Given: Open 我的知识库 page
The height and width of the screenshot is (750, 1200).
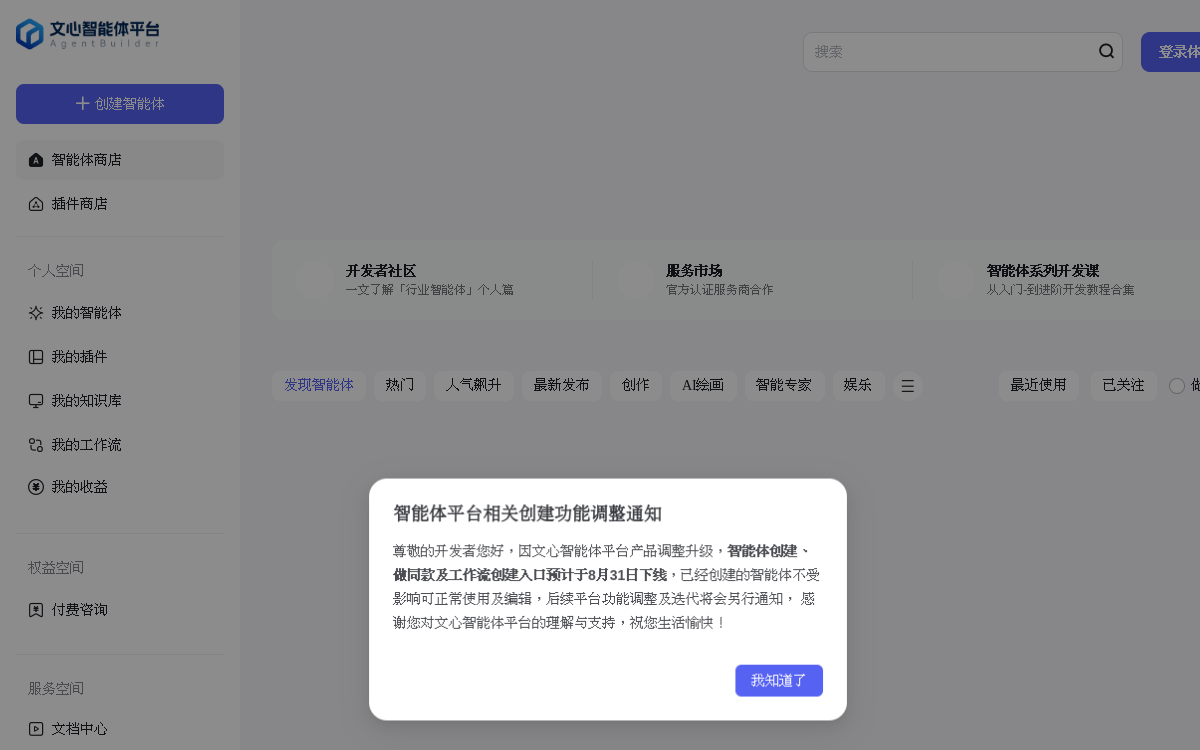Looking at the screenshot, I should [x=120, y=401].
